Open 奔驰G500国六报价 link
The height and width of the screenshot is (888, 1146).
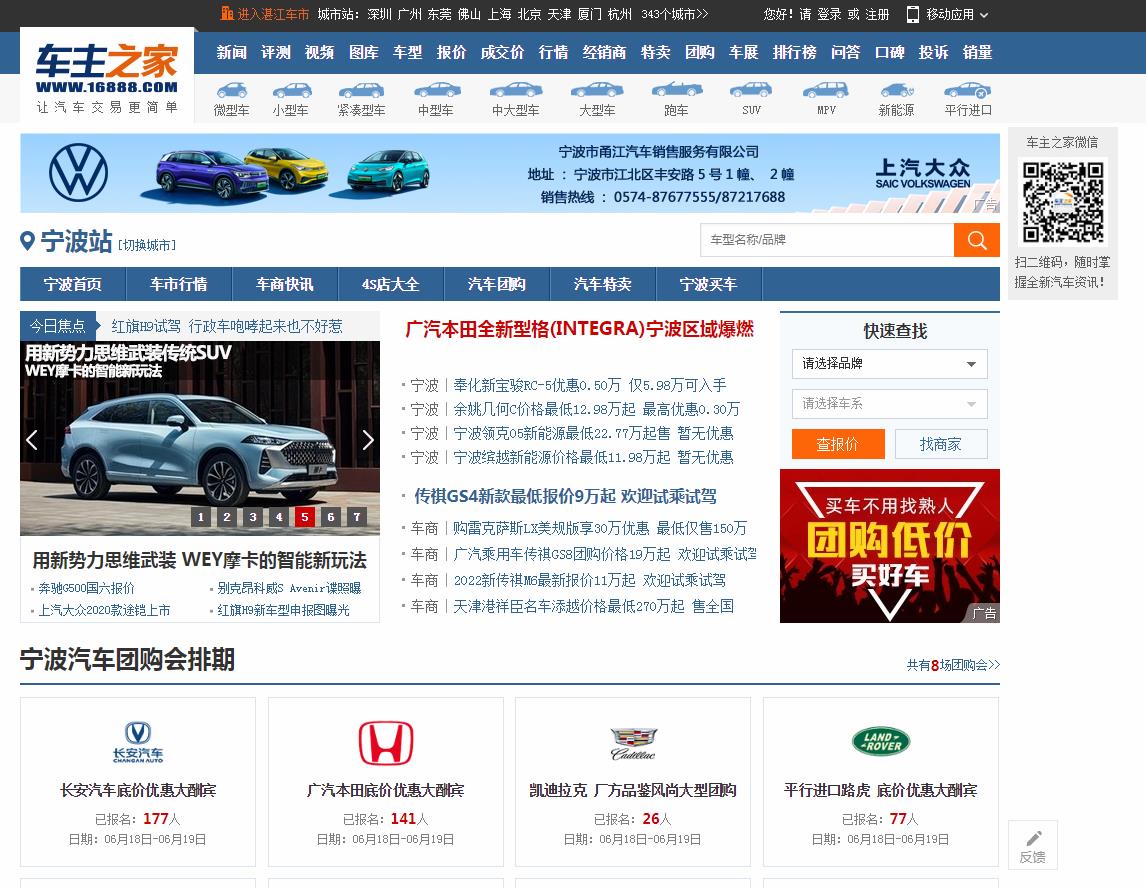pyautogui.click(x=86, y=588)
